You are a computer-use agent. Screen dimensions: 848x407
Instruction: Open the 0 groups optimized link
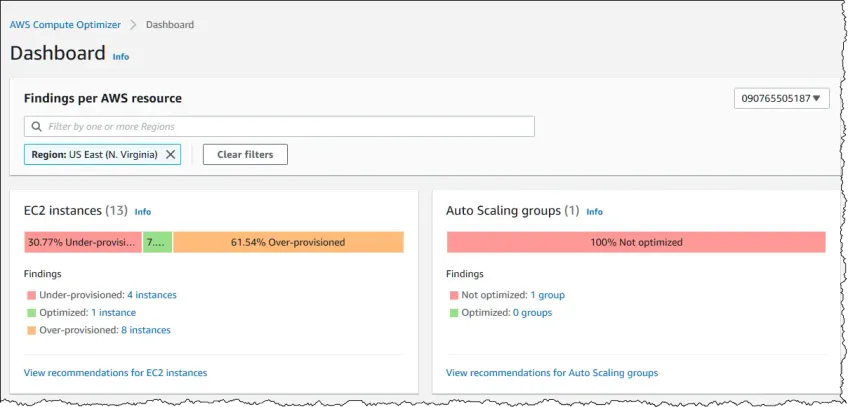click(533, 312)
